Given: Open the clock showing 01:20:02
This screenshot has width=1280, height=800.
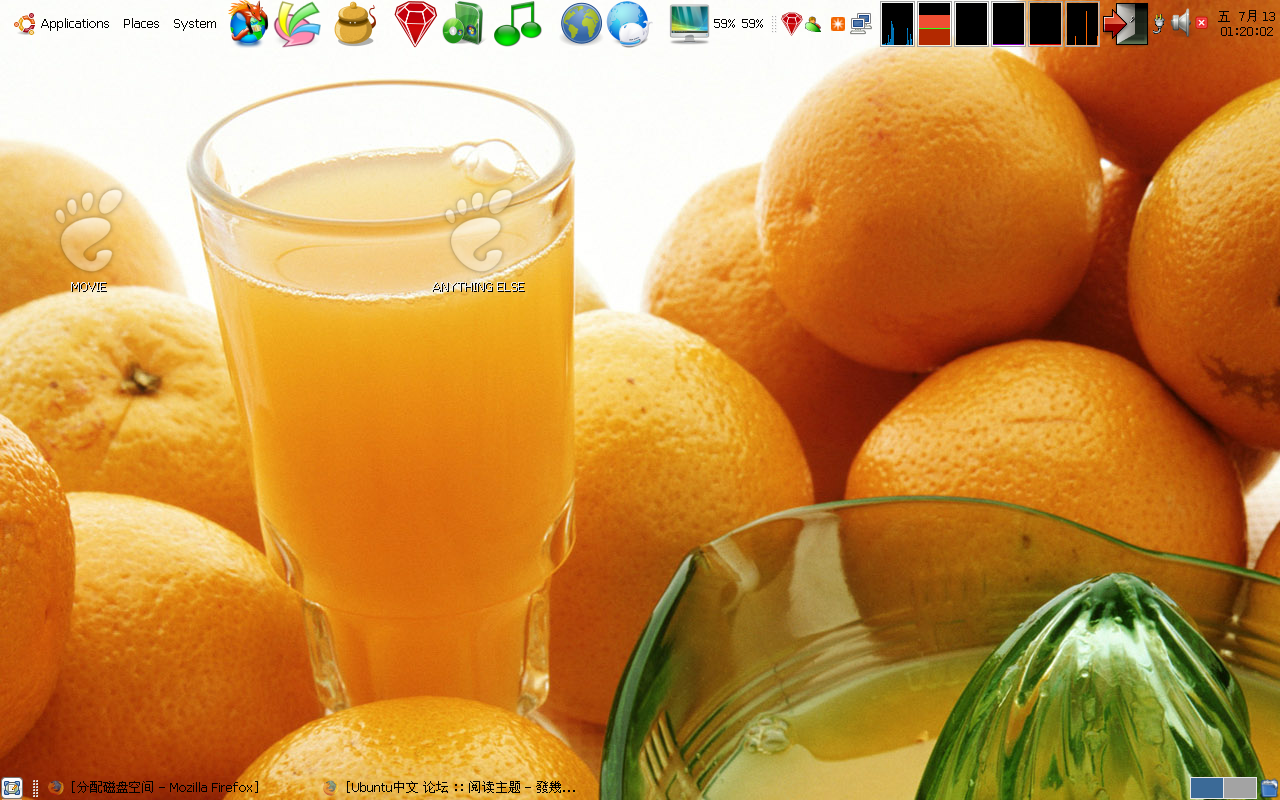Looking at the screenshot, I should point(1247,24).
